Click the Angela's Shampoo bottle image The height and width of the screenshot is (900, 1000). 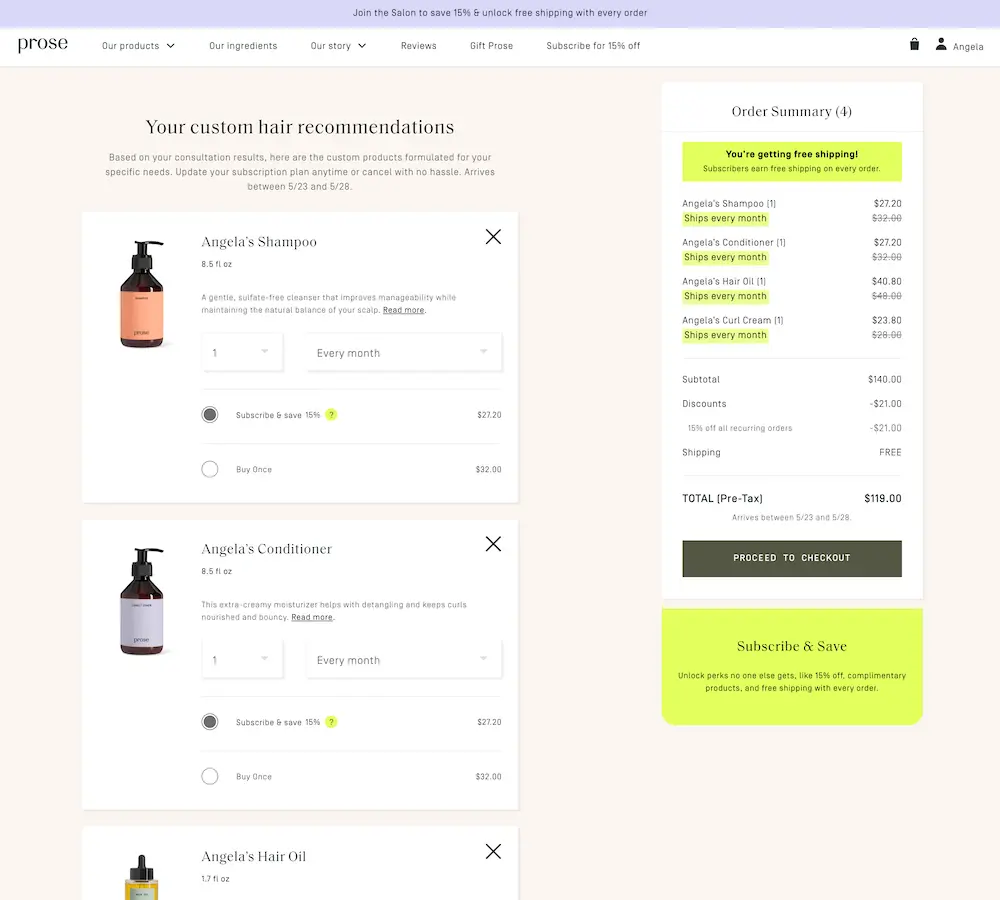tap(142, 294)
